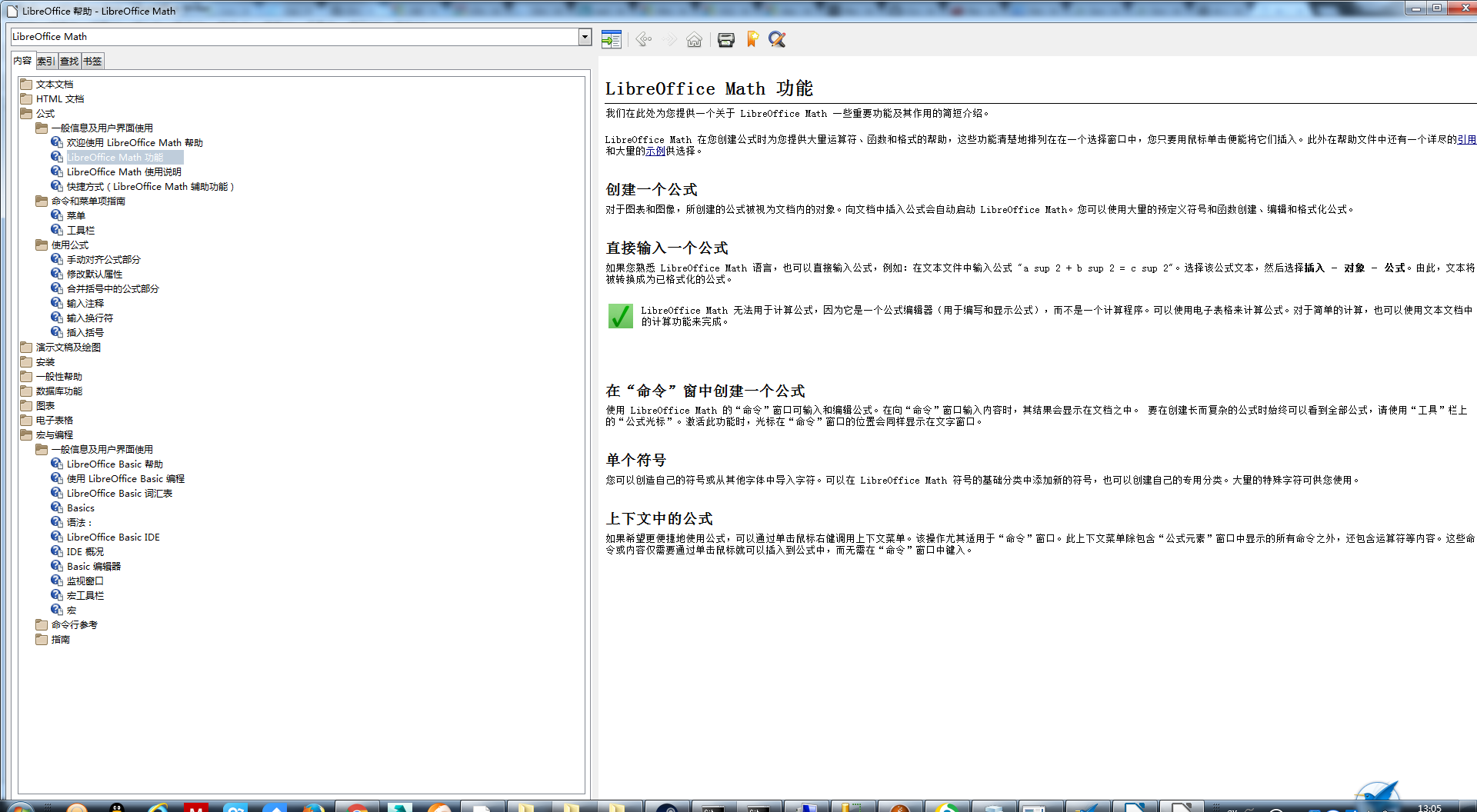Open the 插入括号 help topic
Image resolution: width=1477 pixels, height=812 pixels.
[x=85, y=332]
